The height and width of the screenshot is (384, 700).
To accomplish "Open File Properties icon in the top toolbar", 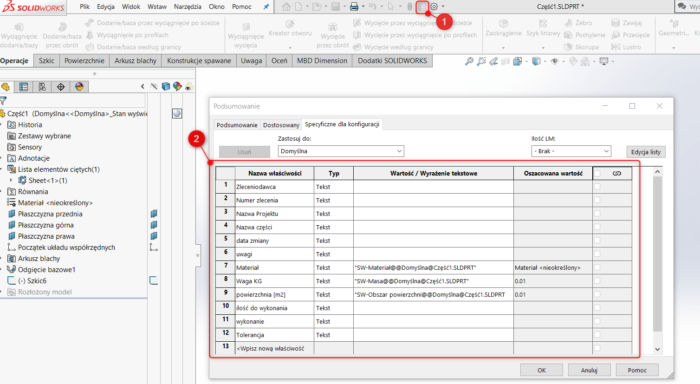I will (422, 7).
